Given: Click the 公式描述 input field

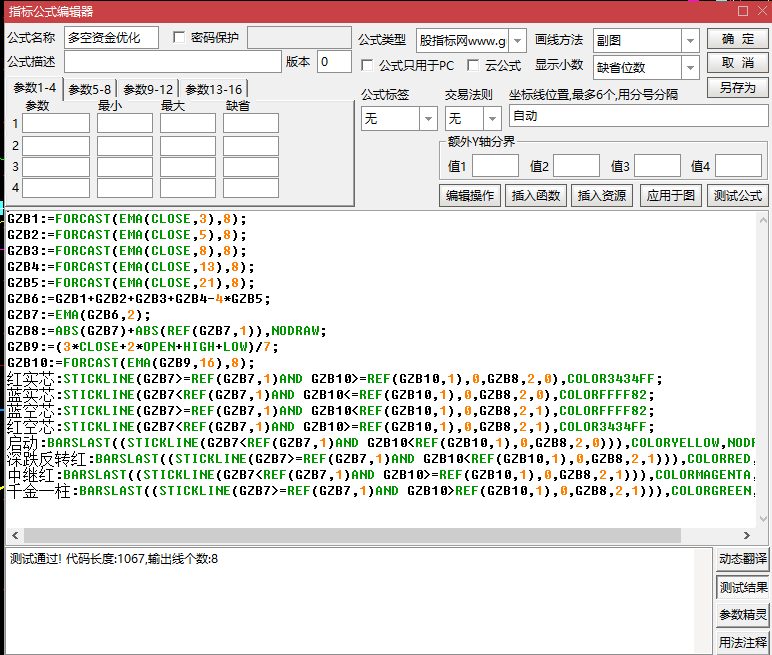Looking at the screenshot, I should click(173, 62).
